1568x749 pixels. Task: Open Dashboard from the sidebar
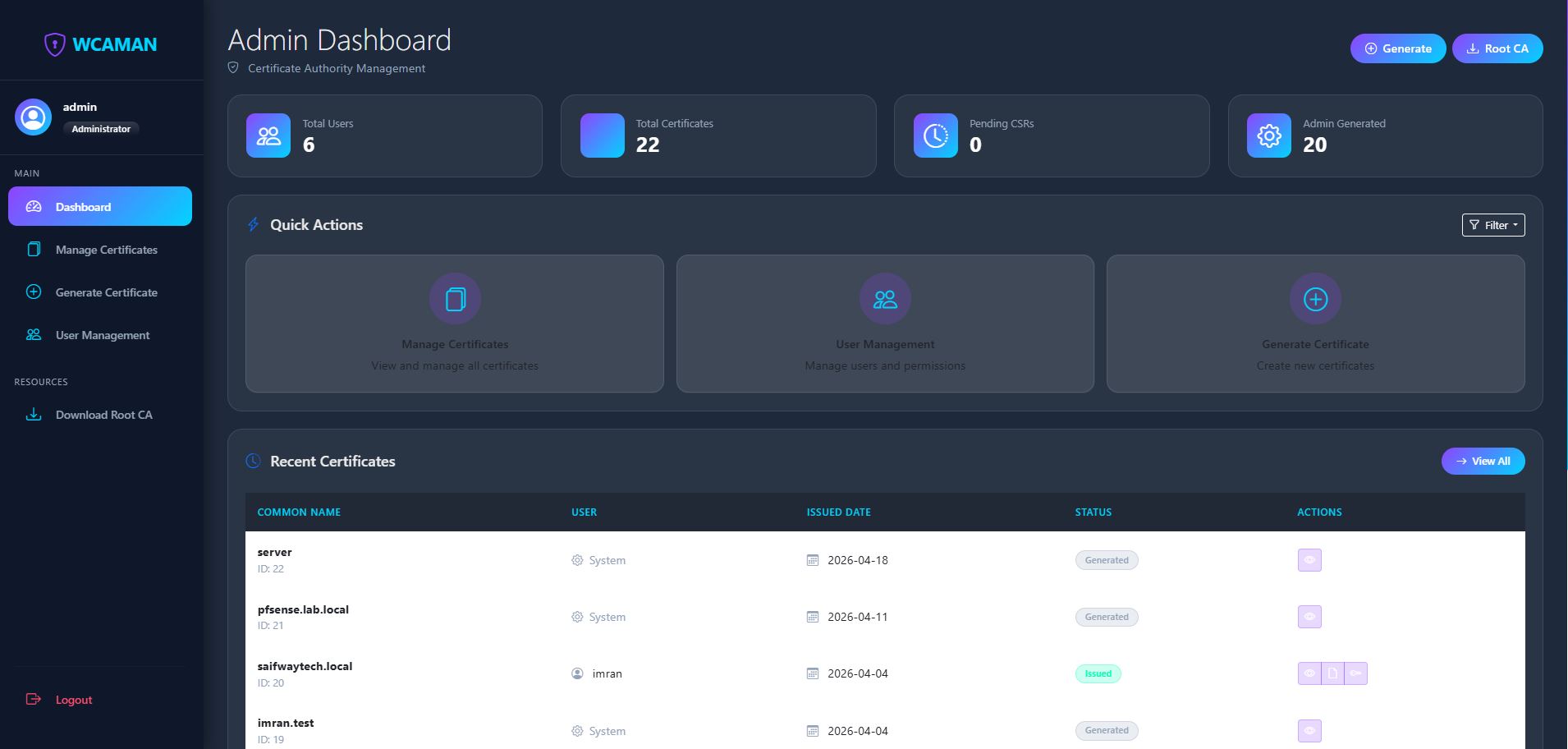click(x=100, y=206)
